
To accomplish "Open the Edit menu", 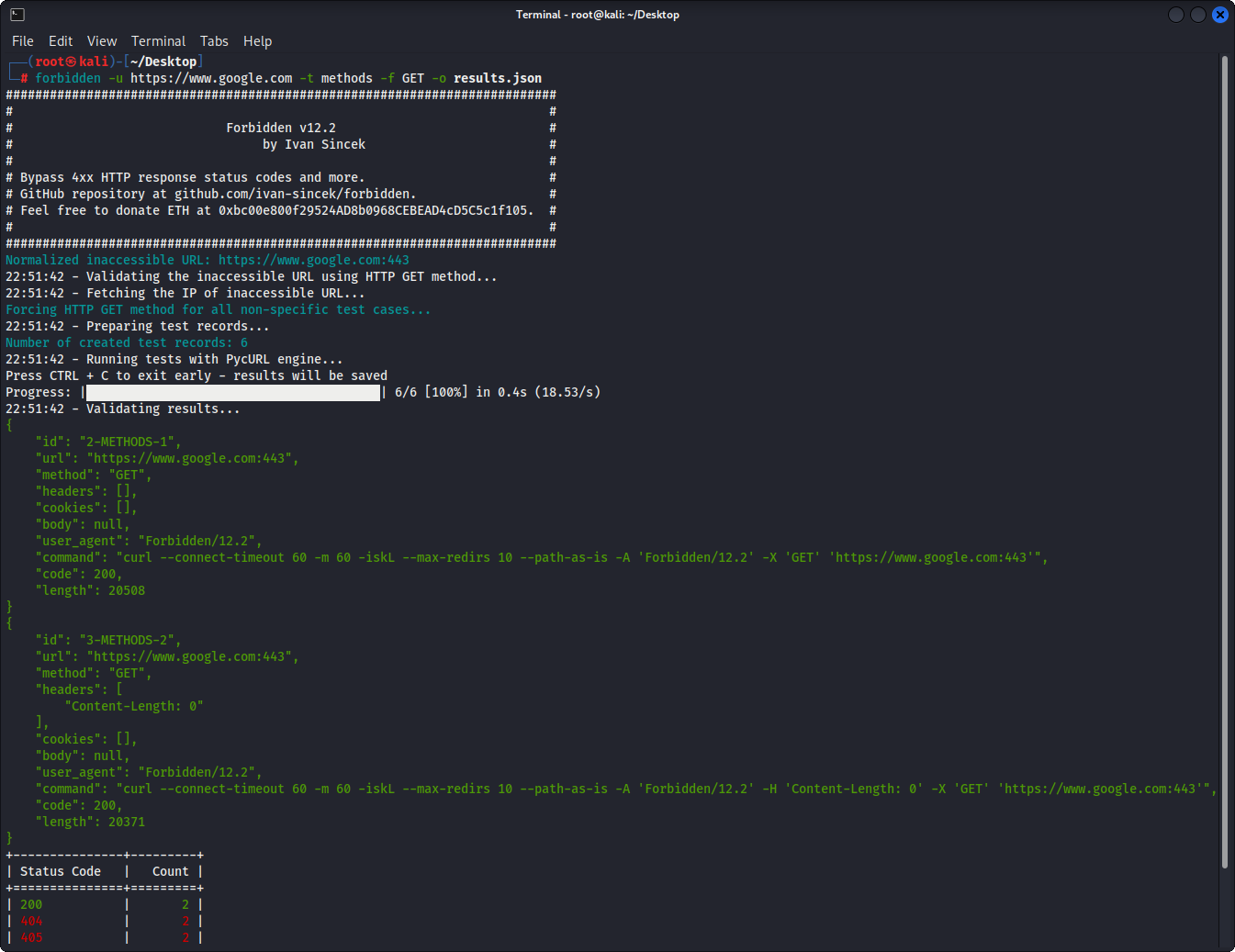I will [61, 41].
